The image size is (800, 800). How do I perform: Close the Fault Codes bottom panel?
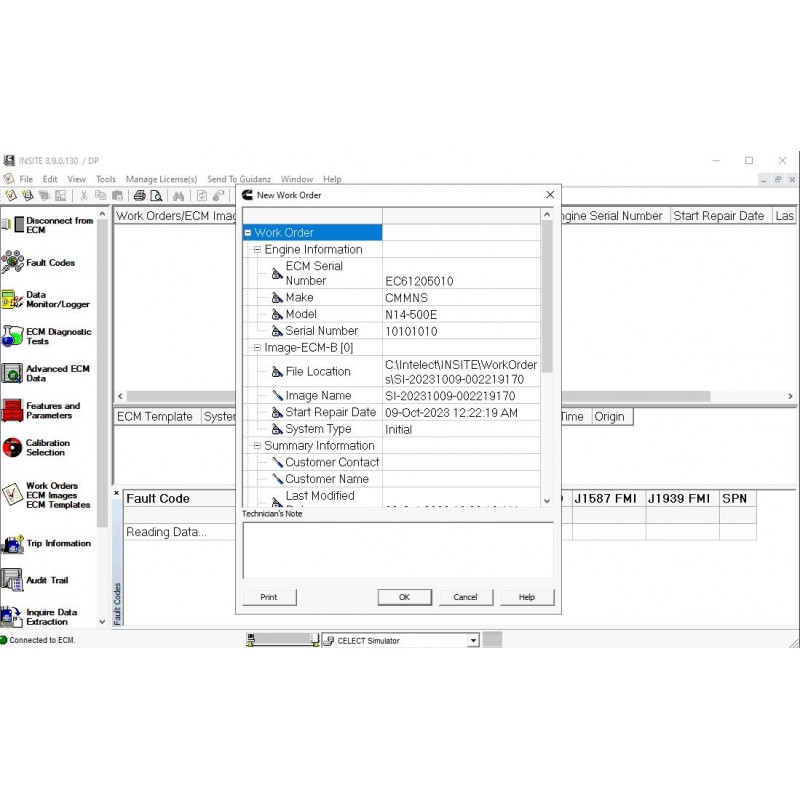[x=116, y=493]
